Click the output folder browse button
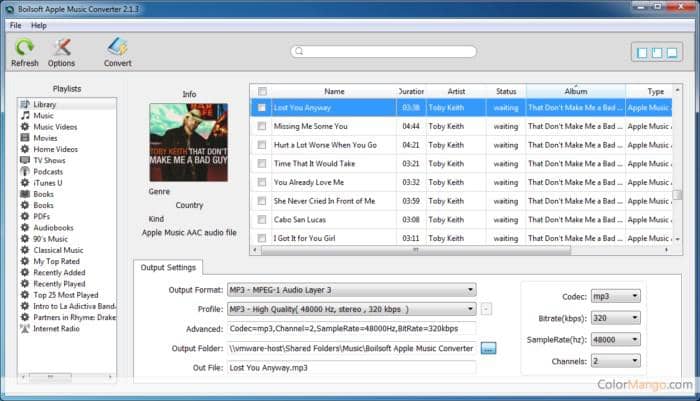Screen dimensions: 700x401 point(489,348)
